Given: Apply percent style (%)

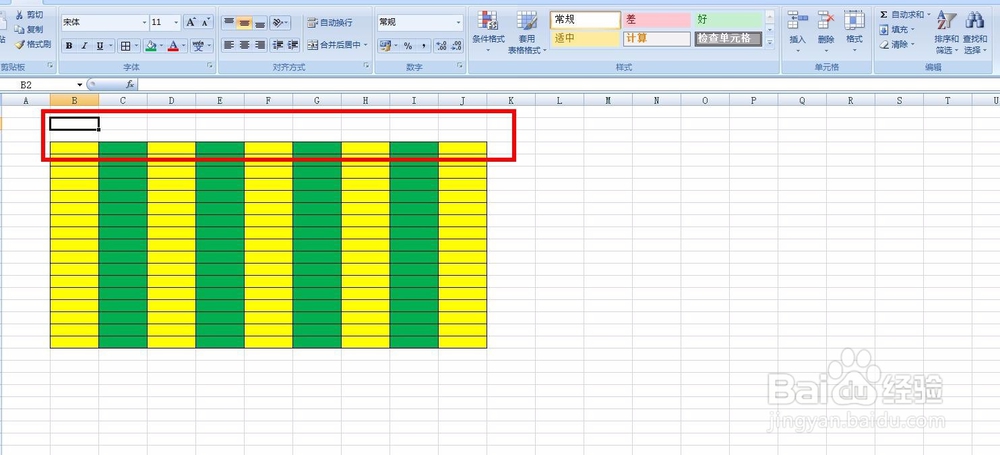Looking at the screenshot, I should click(408, 45).
